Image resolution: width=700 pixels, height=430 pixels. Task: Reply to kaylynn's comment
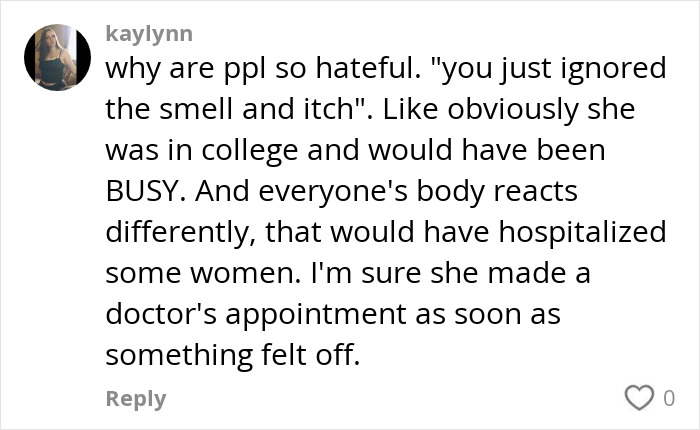(x=136, y=398)
